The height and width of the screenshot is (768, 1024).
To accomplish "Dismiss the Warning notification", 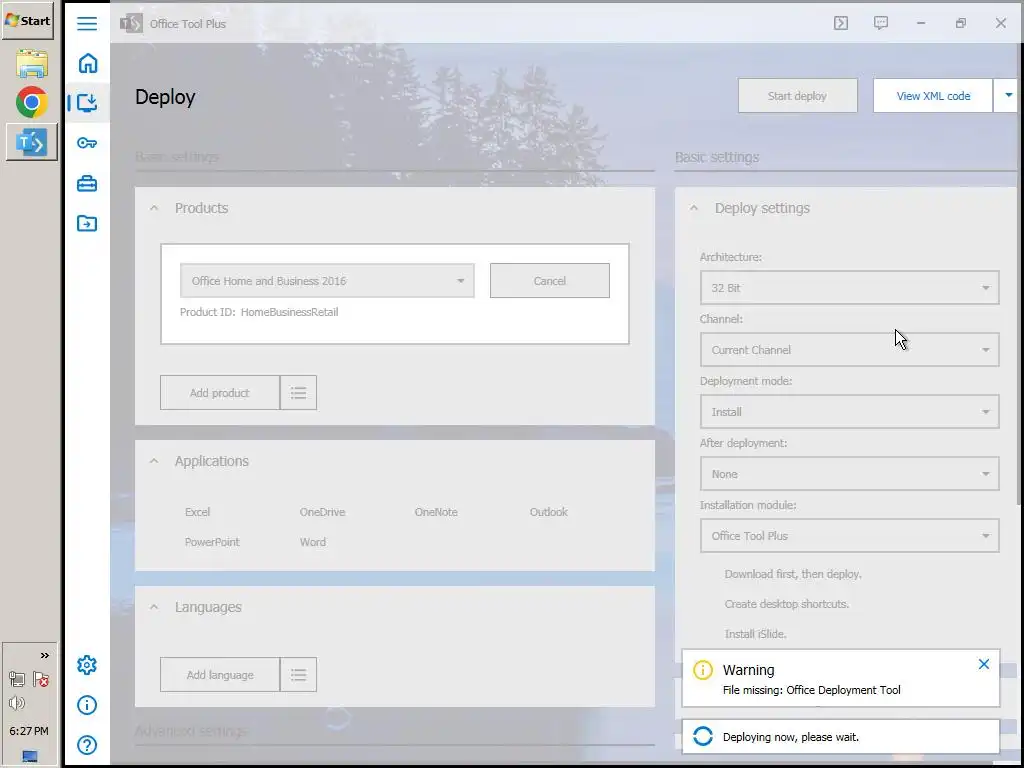I will pos(984,665).
